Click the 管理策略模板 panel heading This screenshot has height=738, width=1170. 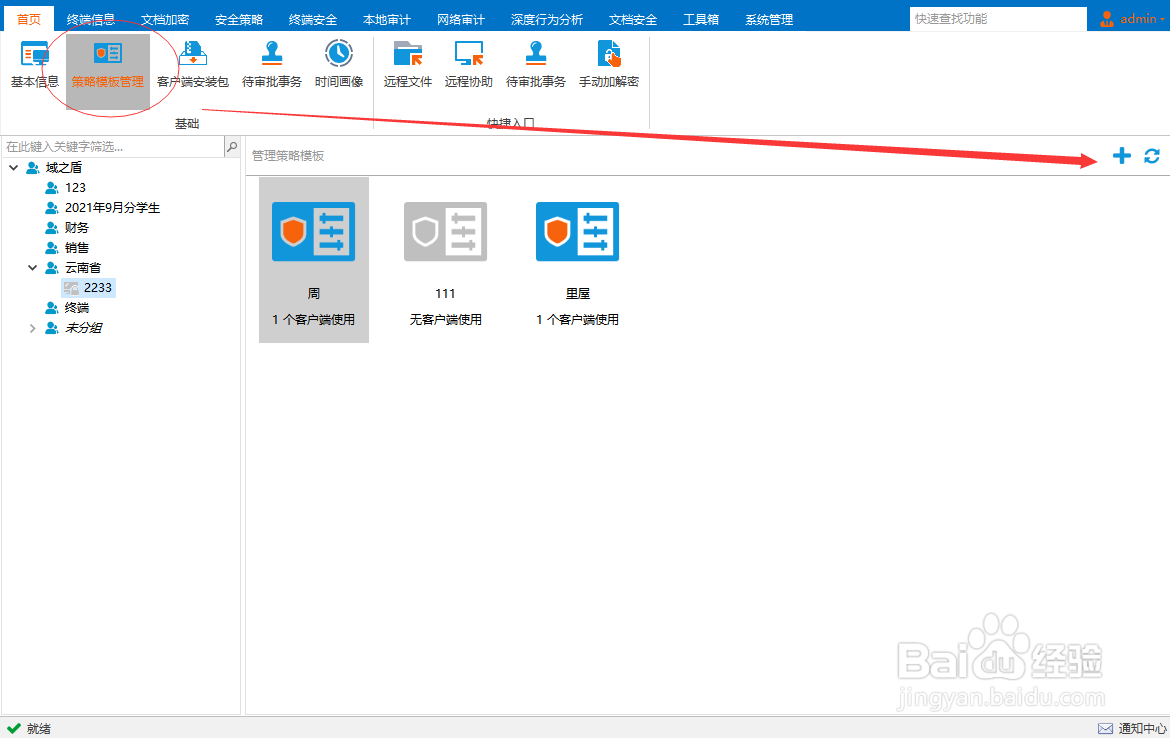(288, 155)
